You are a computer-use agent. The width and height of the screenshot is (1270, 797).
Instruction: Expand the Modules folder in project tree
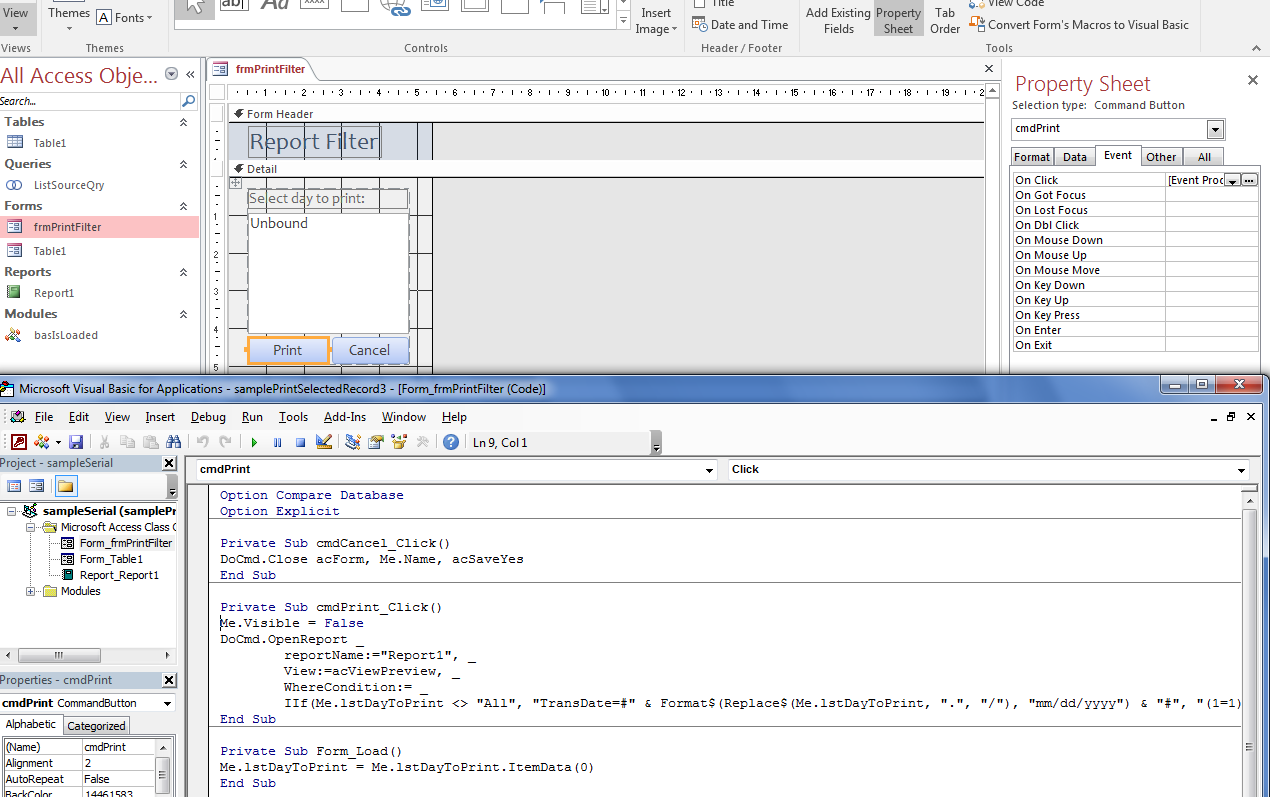32,591
